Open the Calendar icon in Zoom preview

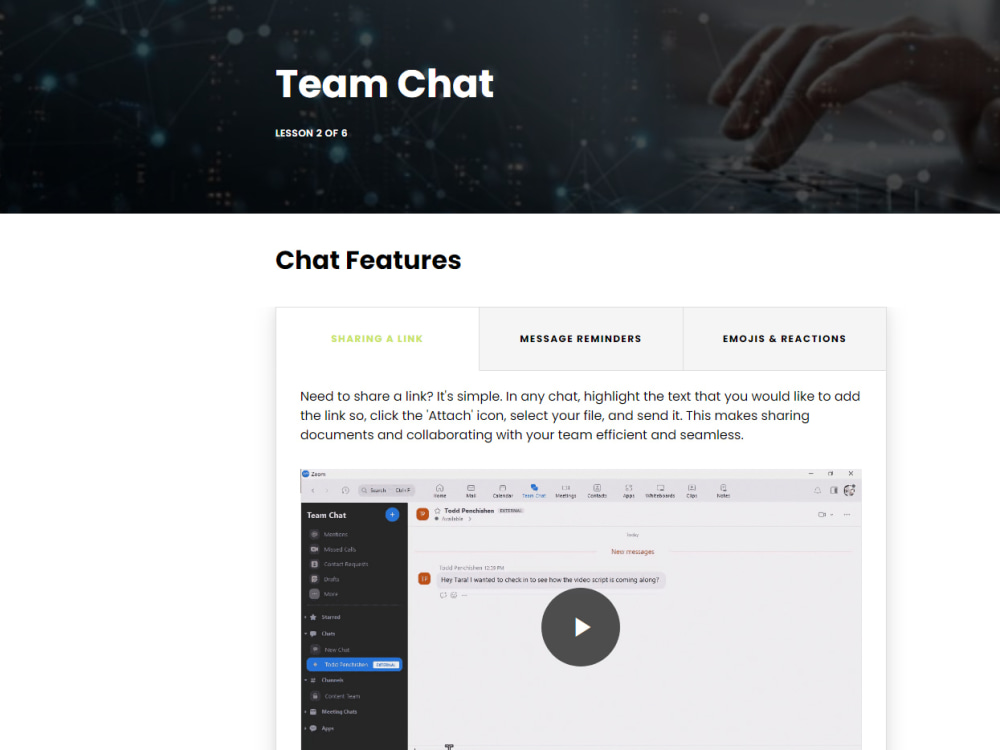pos(503,490)
